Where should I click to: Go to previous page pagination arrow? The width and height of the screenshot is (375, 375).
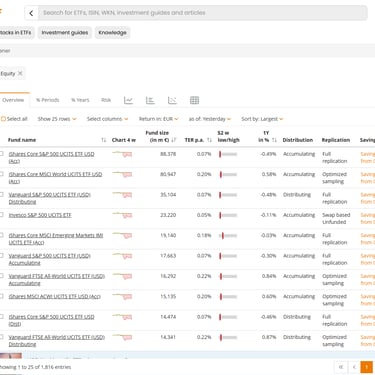click(354, 367)
